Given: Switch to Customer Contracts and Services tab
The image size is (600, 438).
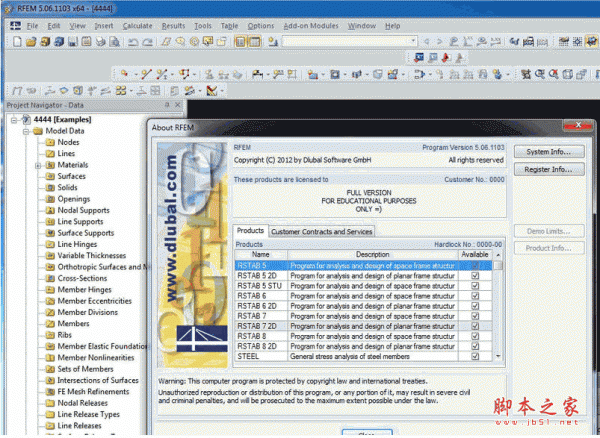Looking at the screenshot, I should coord(321,232).
